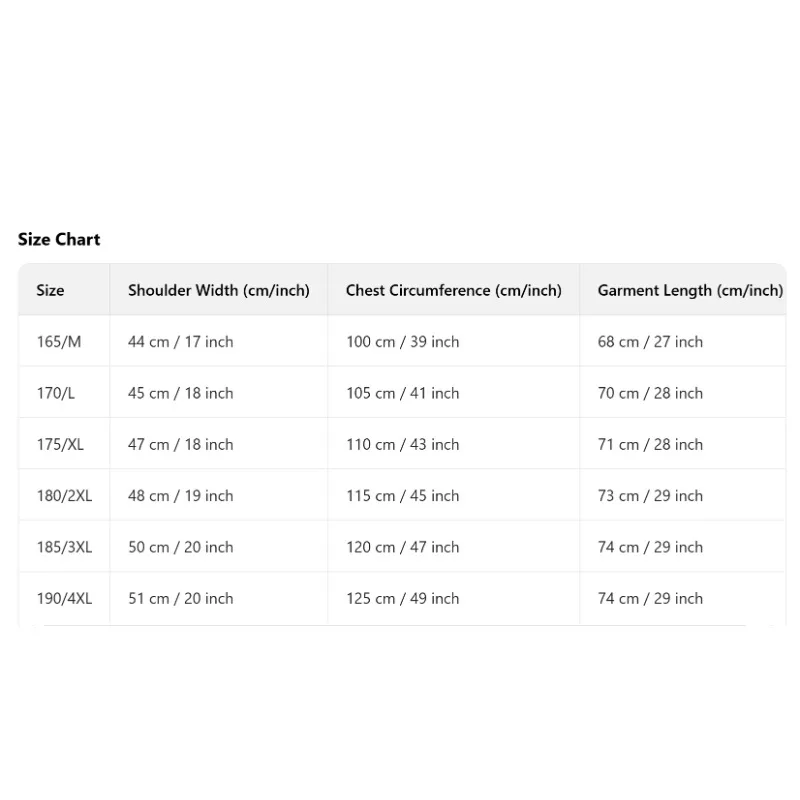Click the 125 cm / 49 inch chest cell

click(403, 598)
